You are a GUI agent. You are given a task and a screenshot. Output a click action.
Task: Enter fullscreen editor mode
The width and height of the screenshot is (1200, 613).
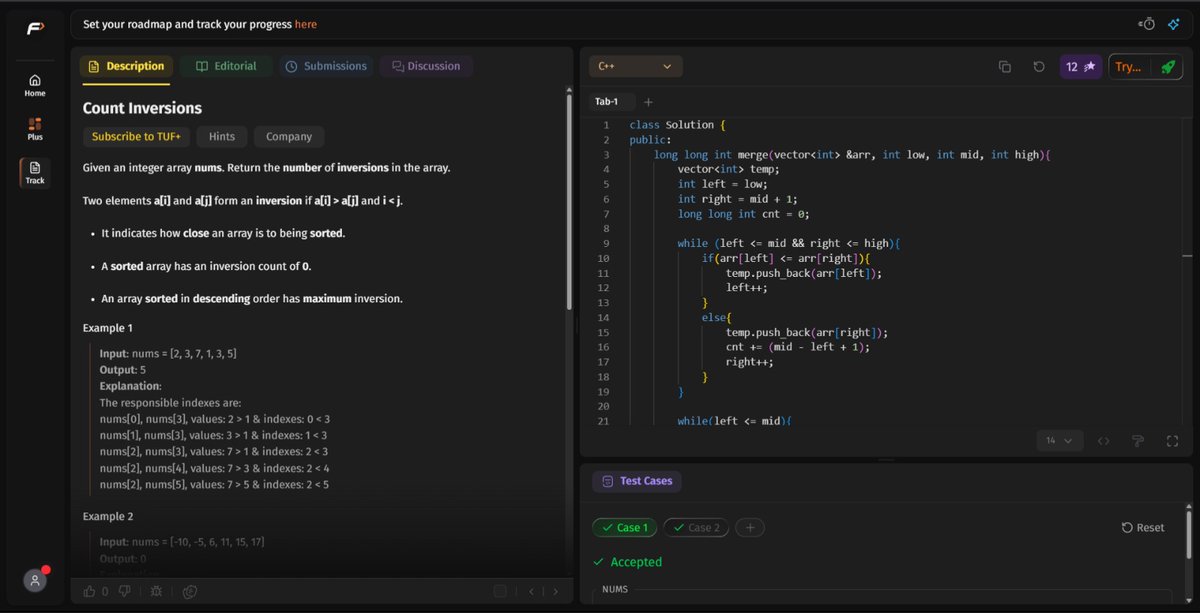tap(1172, 441)
